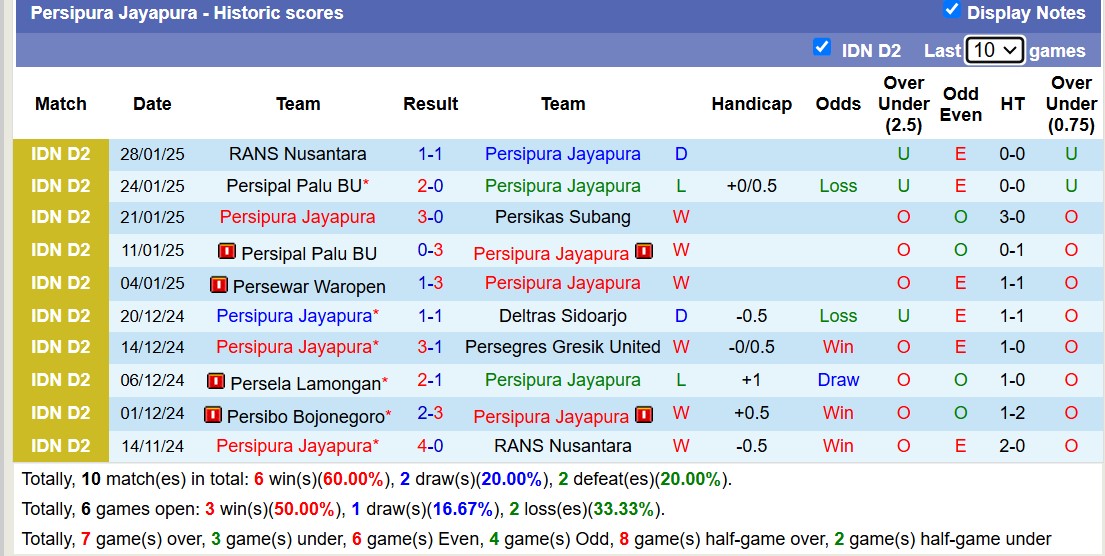Click the Match column header
Screen dimensions: 1105x556
[x=61, y=104]
